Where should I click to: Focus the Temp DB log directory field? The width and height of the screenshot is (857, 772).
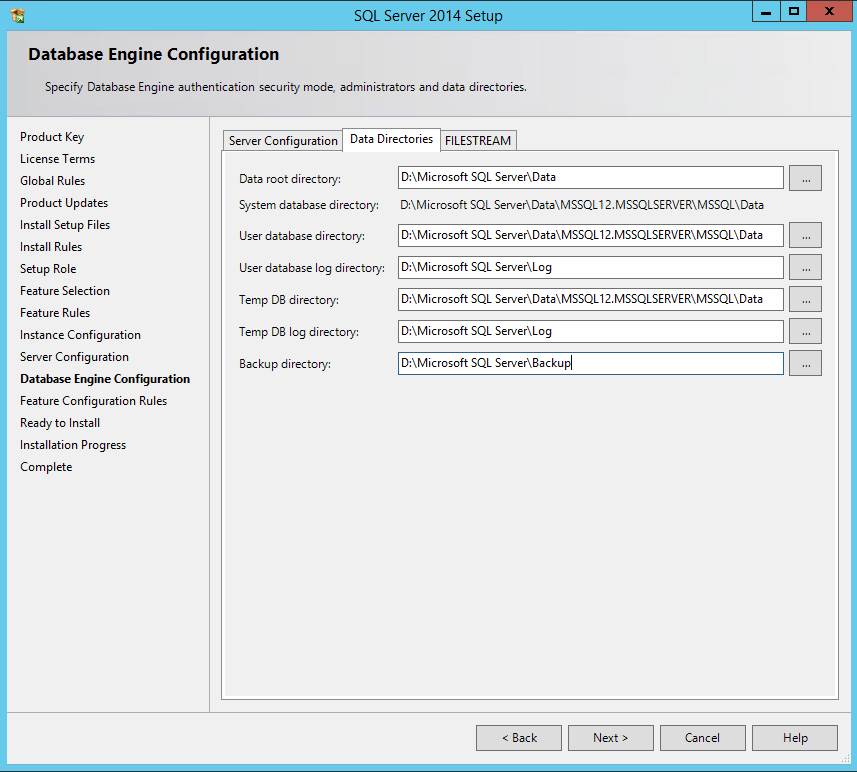[590, 332]
